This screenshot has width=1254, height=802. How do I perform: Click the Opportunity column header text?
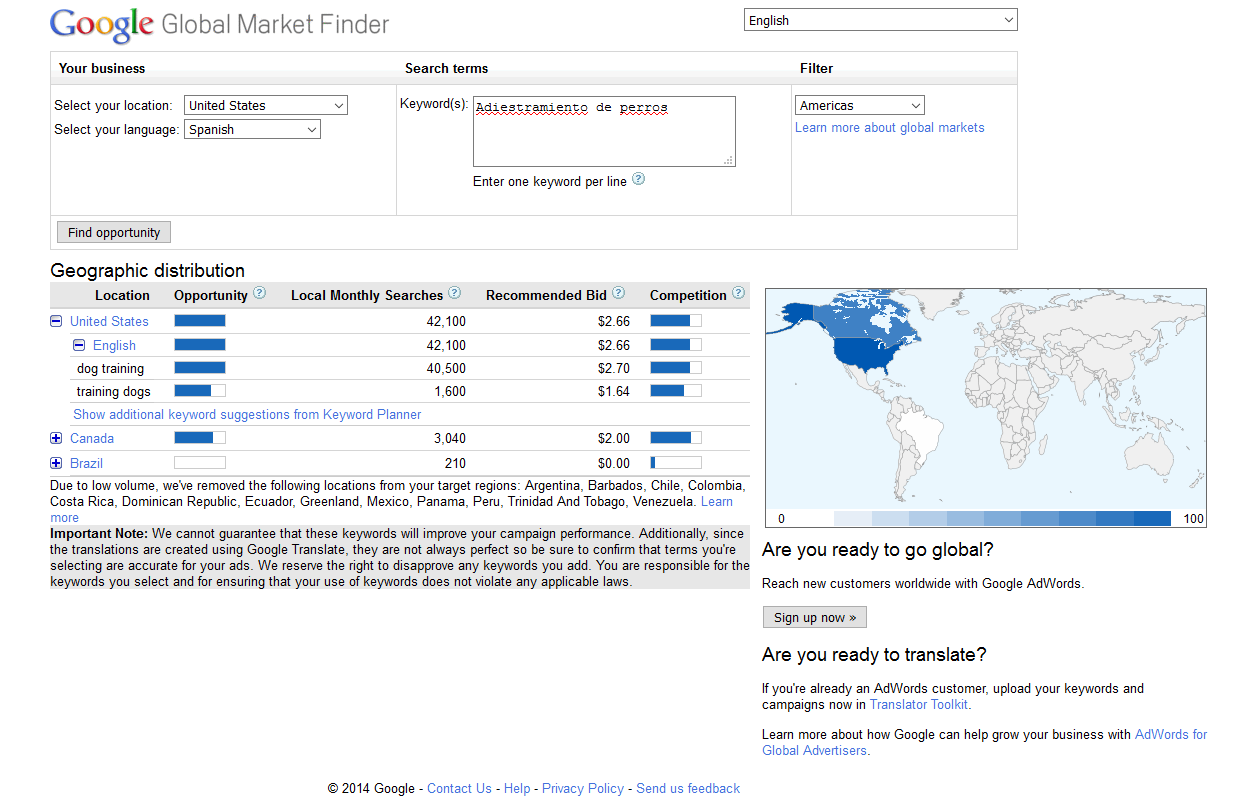tap(210, 295)
